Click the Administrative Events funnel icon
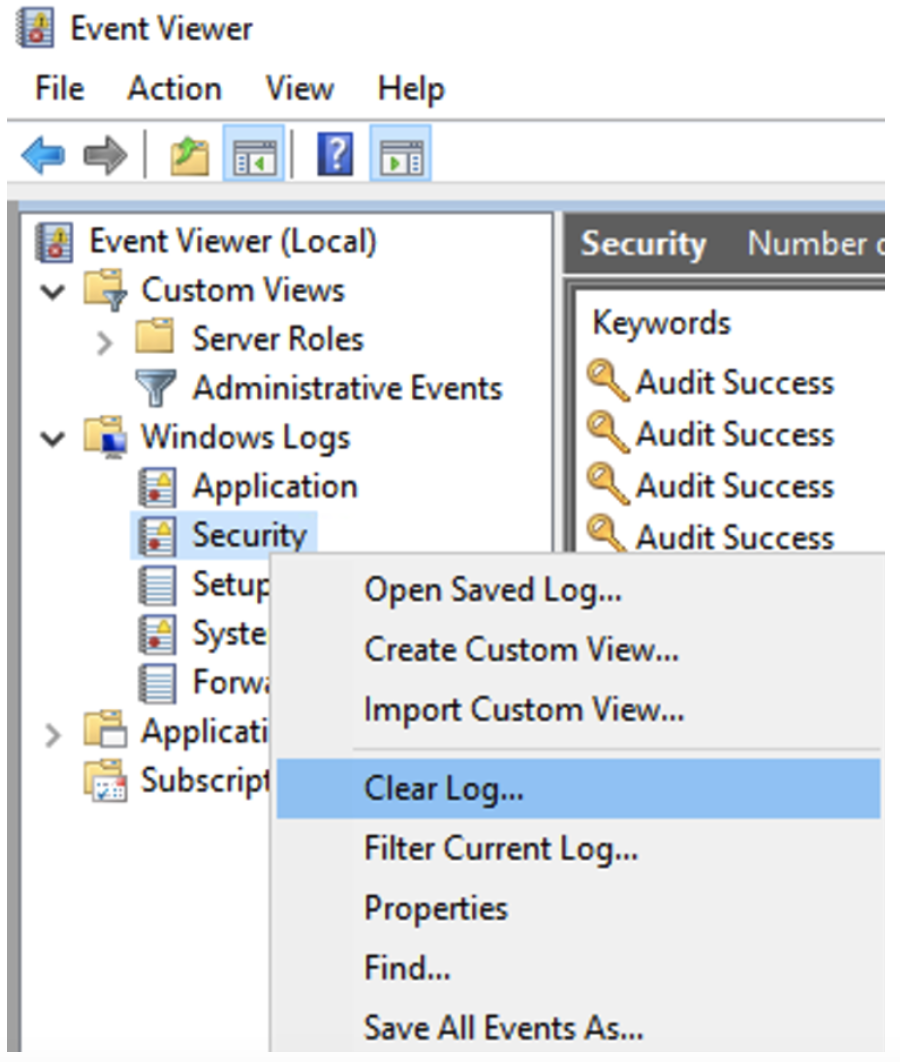The height and width of the screenshot is (1062, 900). coord(156,387)
